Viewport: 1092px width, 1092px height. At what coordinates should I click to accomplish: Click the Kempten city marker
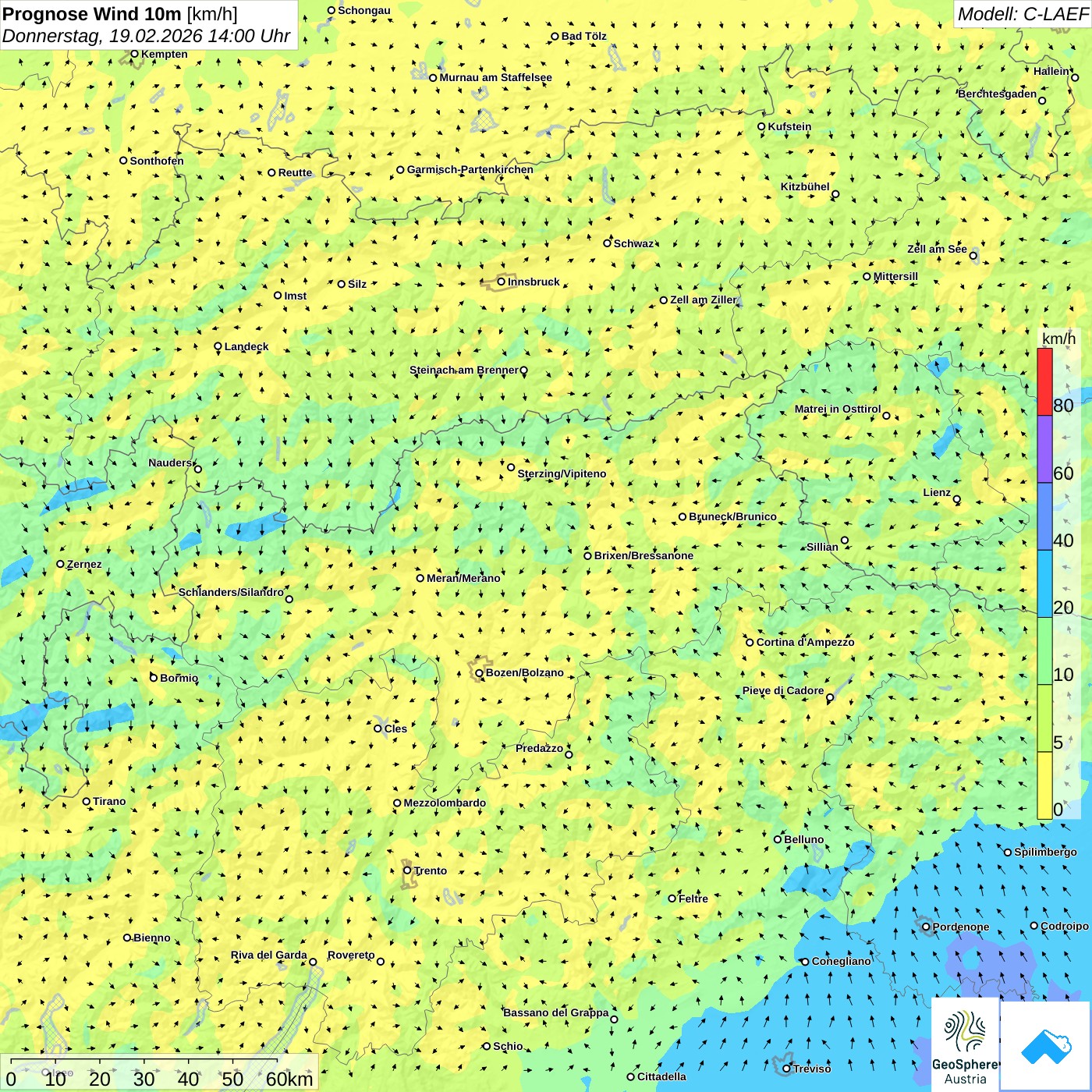(134, 54)
